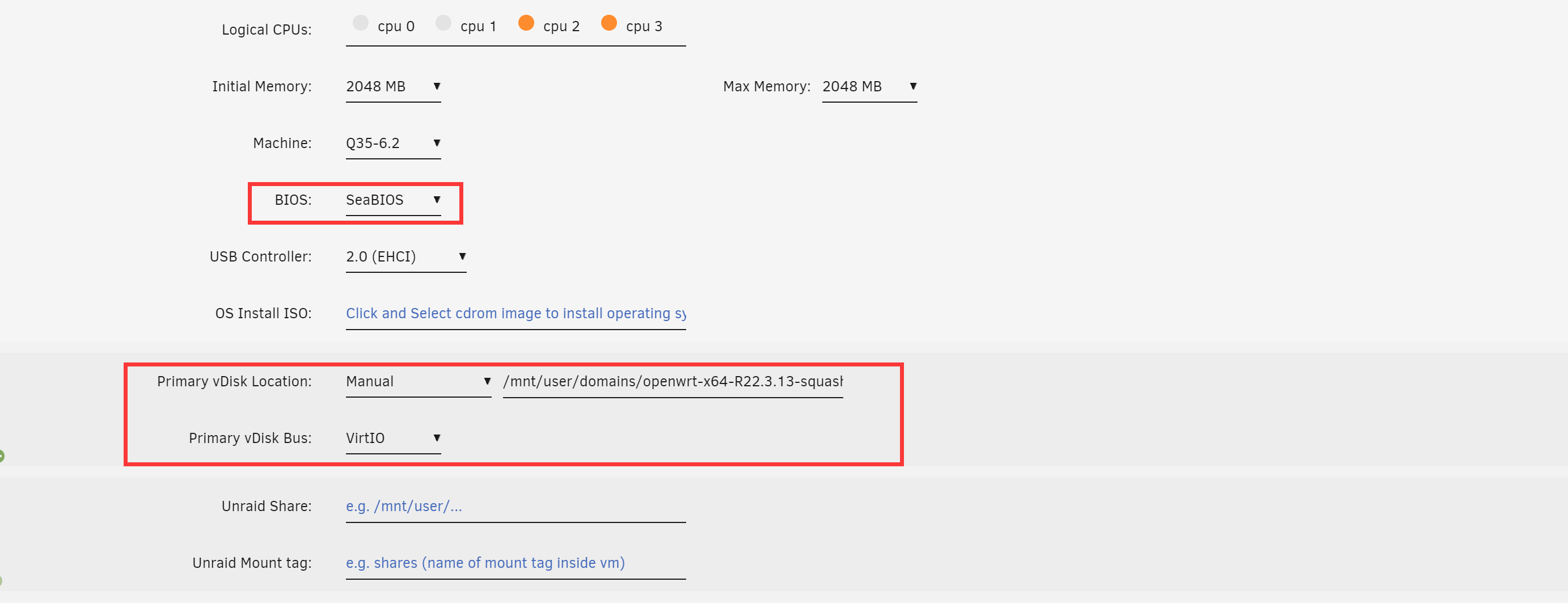This screenshot has height=603, width=1568.
Task: Change the Primary vDisk Bus dropdown
Action: (392, 438)
